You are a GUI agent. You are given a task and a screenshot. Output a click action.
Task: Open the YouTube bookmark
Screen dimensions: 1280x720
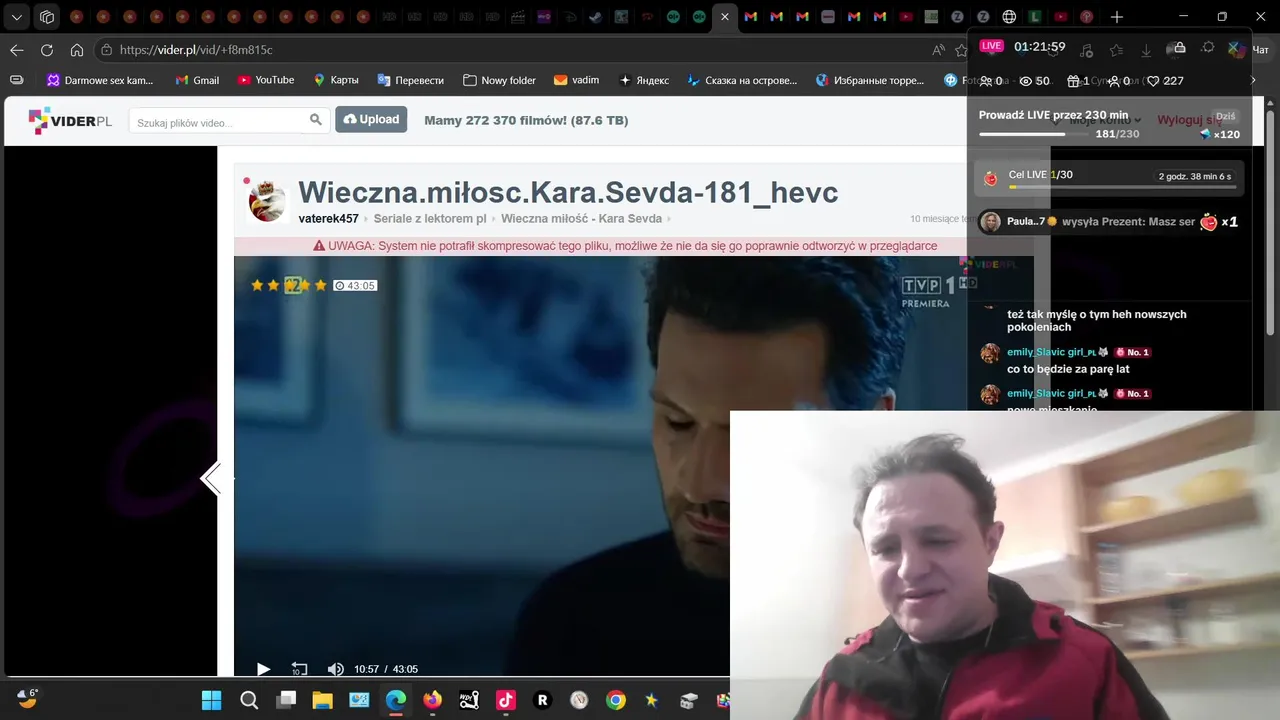(x=266, y=80)
